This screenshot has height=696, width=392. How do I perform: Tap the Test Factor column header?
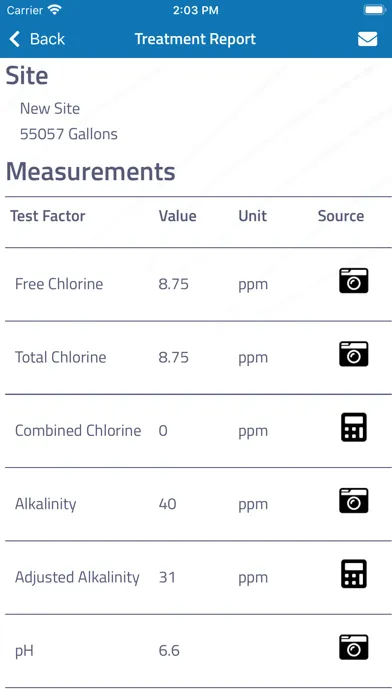(x=48, y=216)
